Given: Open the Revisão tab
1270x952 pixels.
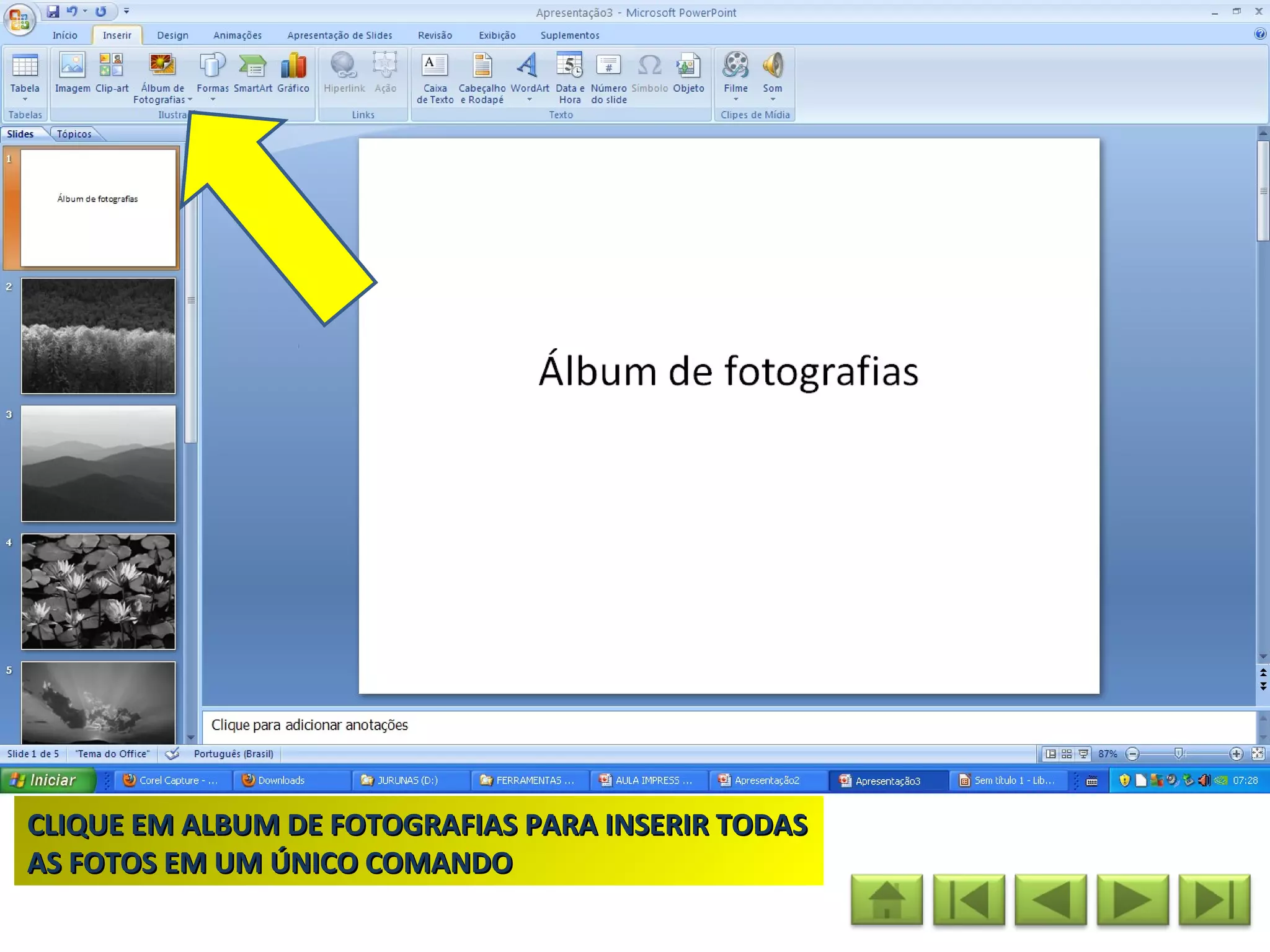Looking at the screenshot, I should [x=435, y=35].
